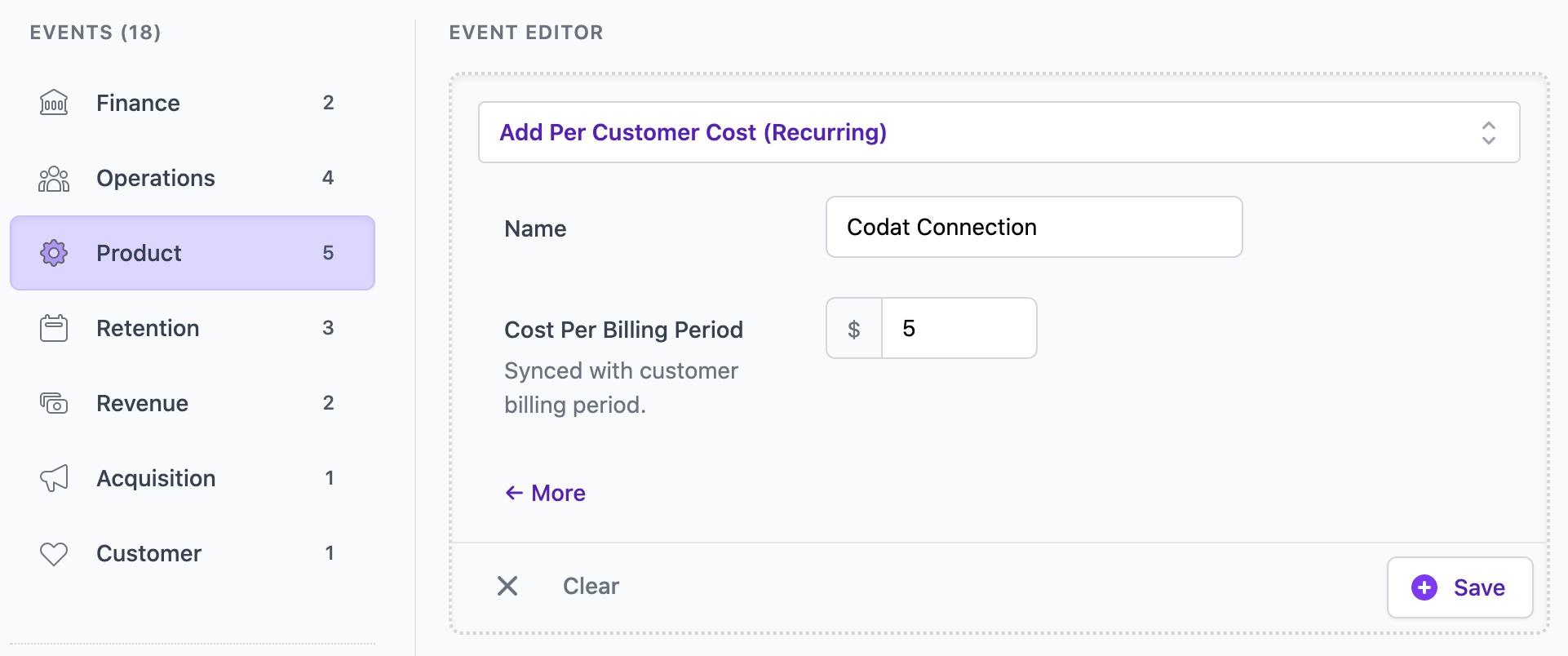Viewport: 1568px width, 656px height.
Task: Click the EVENTS (18) heading
Action: click(x=95, y=33)
